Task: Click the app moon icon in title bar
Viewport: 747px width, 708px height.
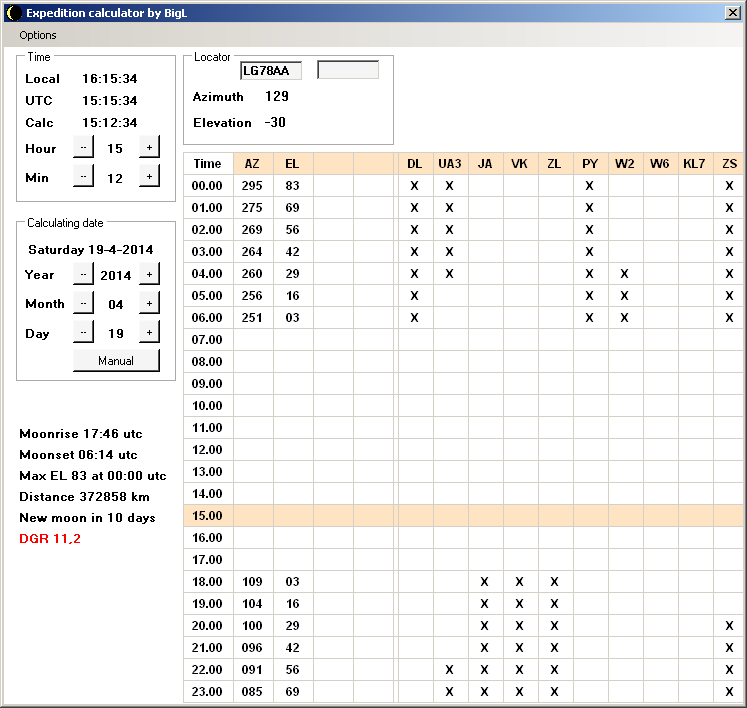Action: (x=13, y=13)
